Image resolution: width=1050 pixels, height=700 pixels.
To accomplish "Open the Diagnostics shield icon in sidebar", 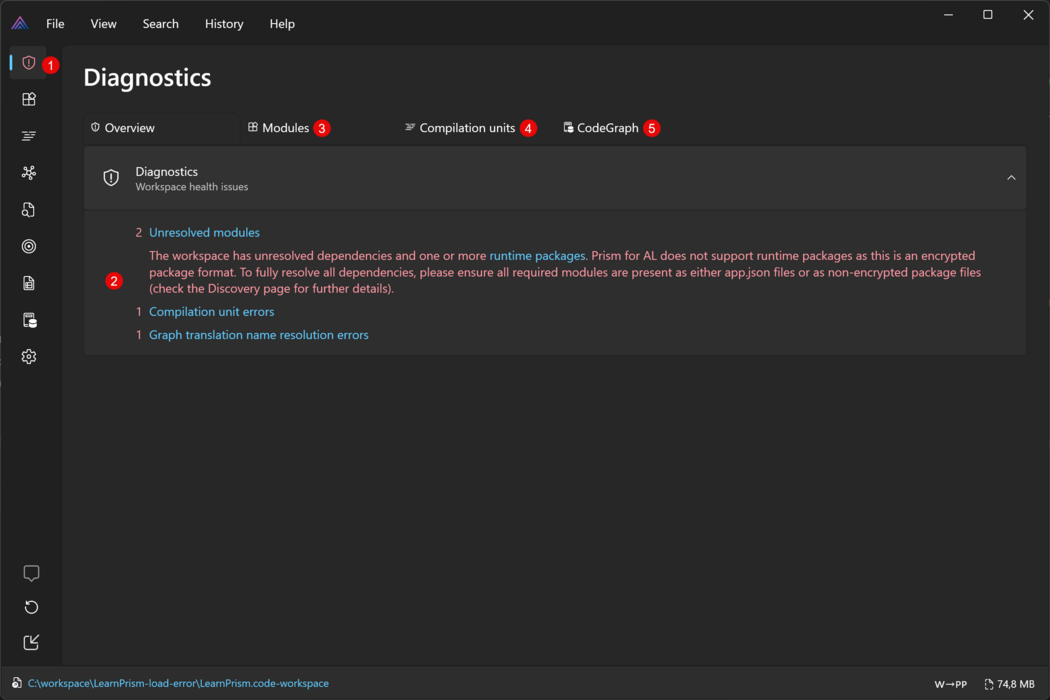I will [29, 63].
